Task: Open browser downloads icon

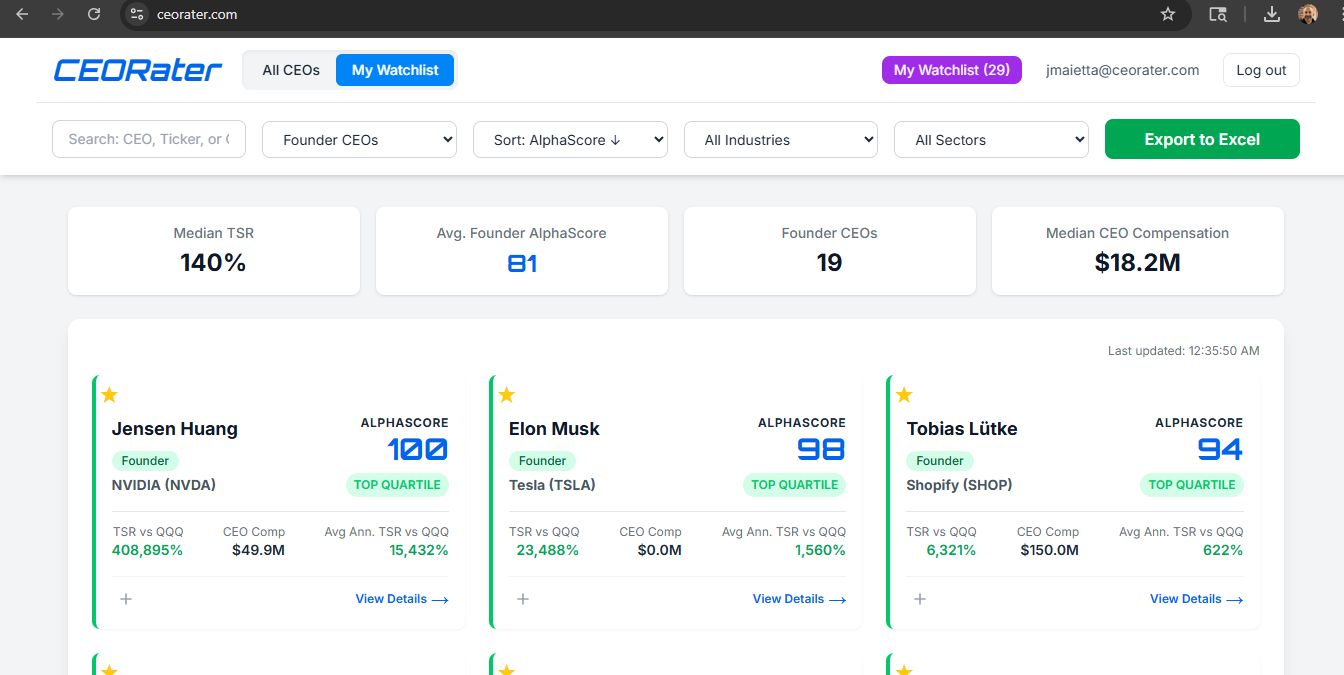Action: [x=1272, y=14]
